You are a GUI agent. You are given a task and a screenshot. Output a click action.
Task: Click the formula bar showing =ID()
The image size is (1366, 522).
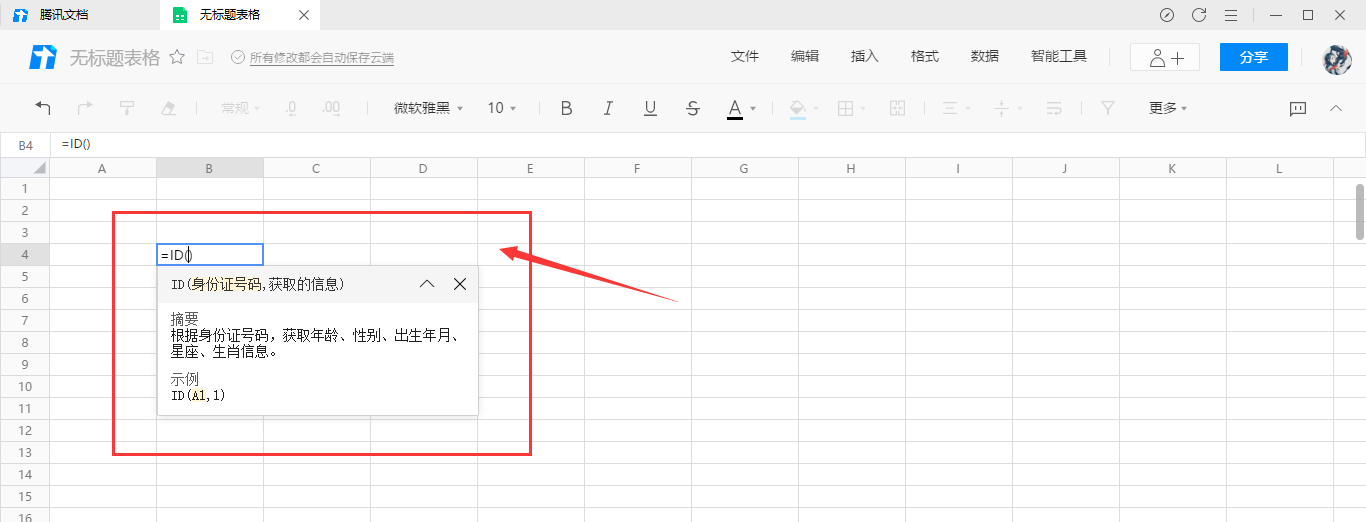click(710, 145)
